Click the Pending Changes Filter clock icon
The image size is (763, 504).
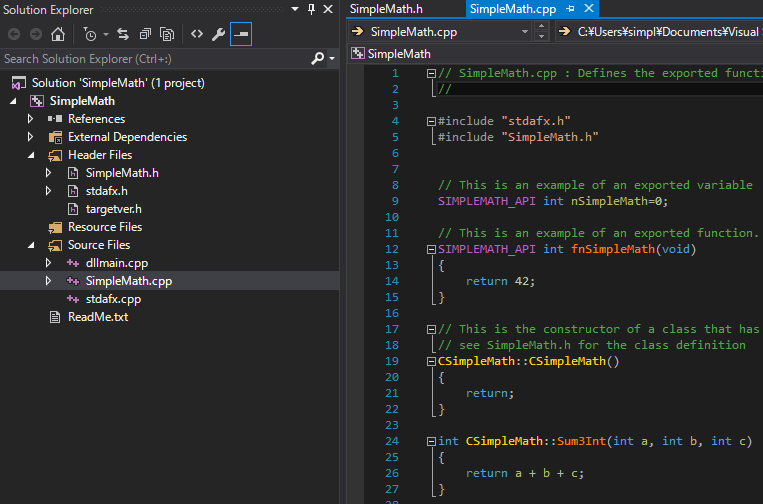click(x=90, y=34)
